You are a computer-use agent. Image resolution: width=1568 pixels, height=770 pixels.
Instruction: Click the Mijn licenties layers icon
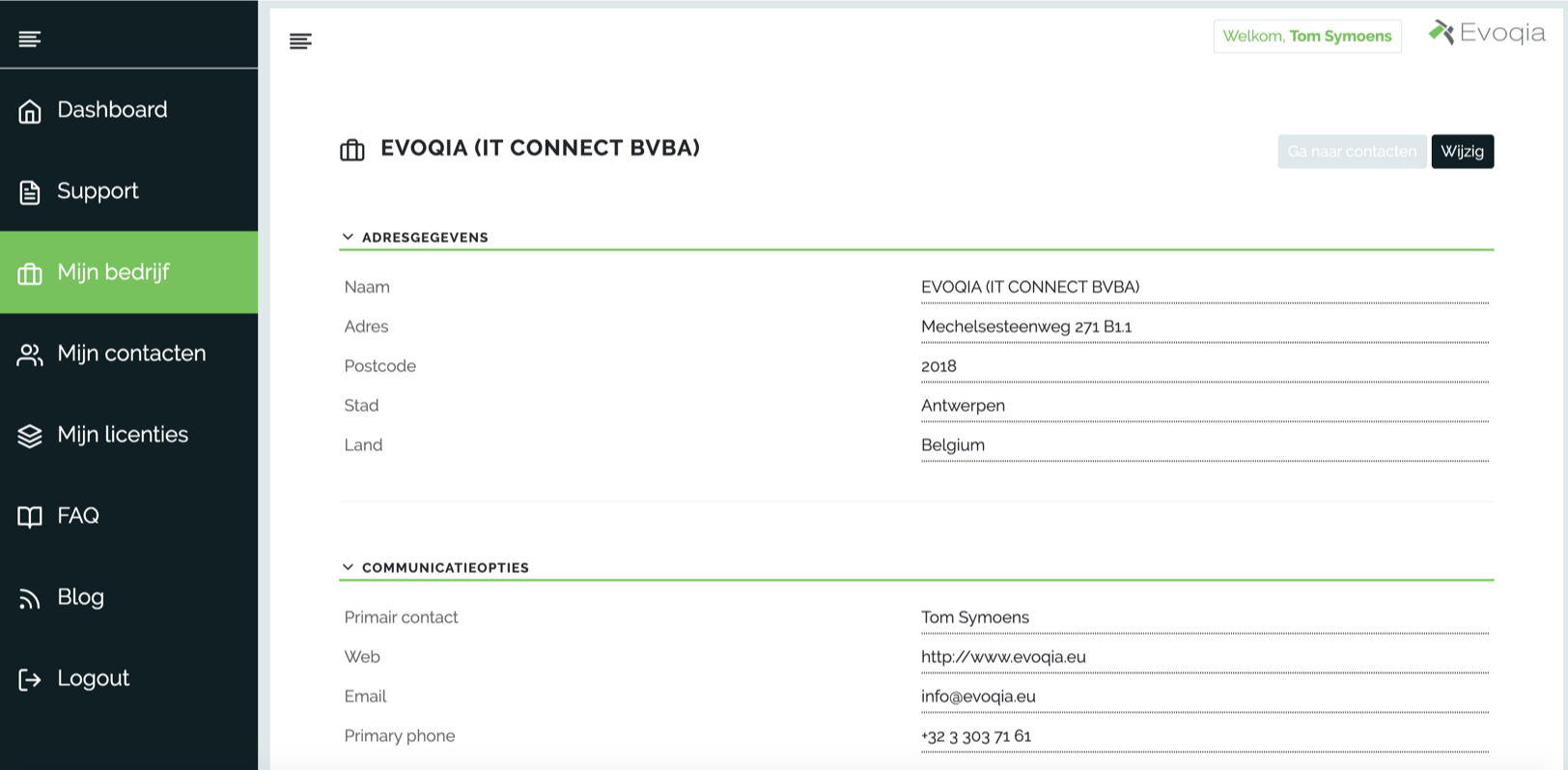(30, 436)
